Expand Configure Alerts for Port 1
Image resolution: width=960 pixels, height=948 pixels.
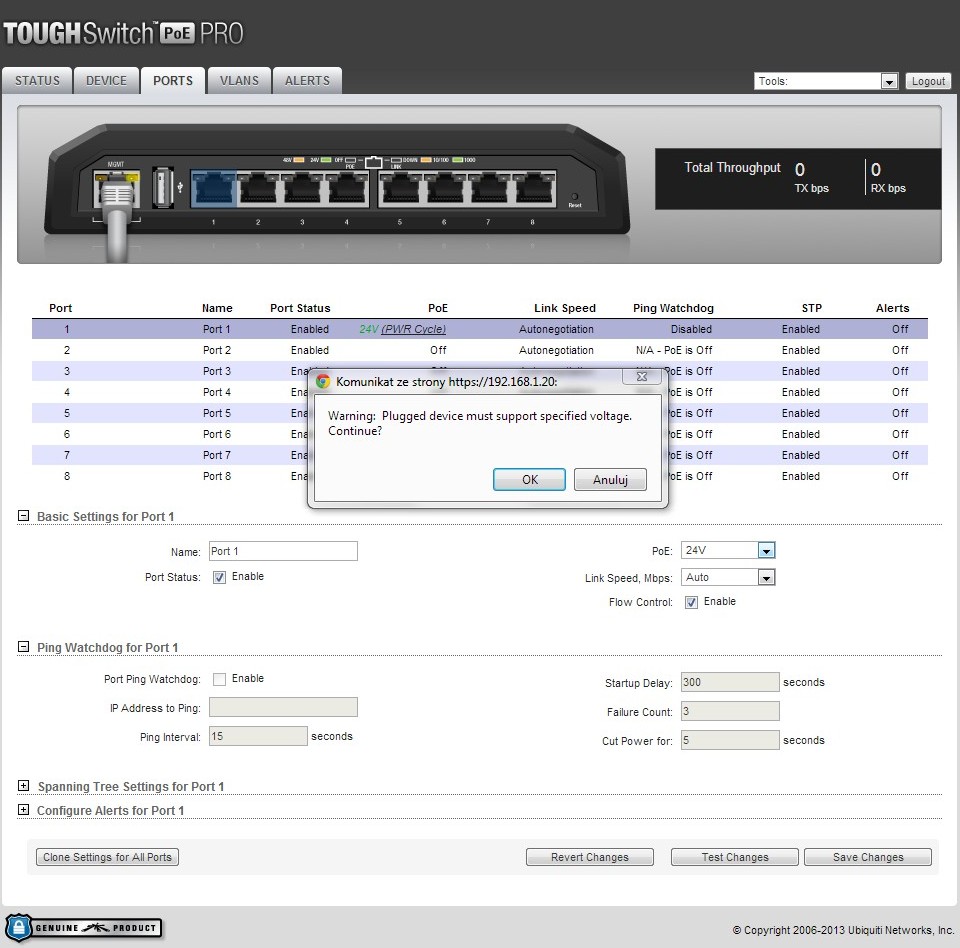point(23,810)
